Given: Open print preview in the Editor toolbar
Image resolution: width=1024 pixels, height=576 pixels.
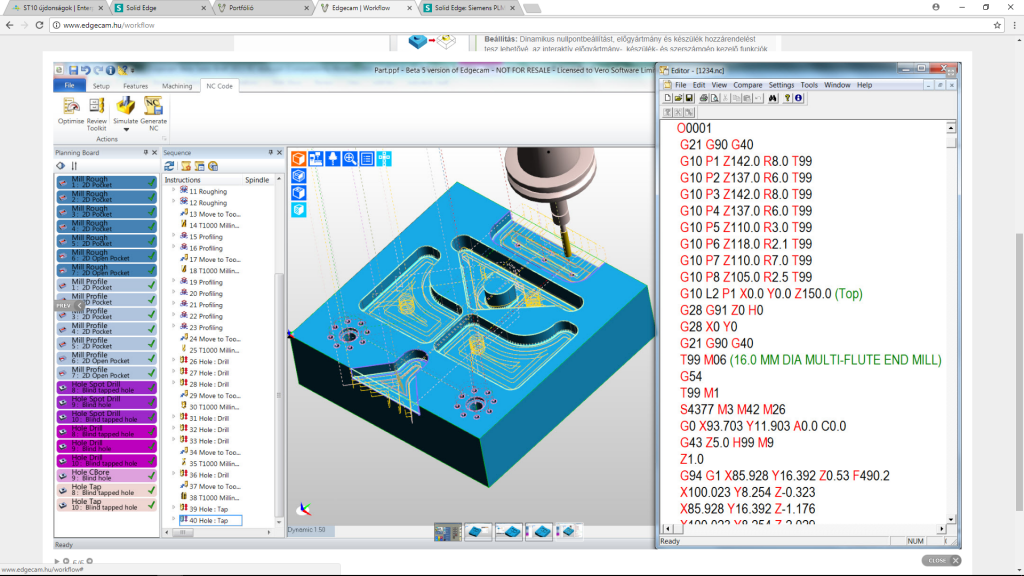Looking at the screenshot, I should coord(714,98).
